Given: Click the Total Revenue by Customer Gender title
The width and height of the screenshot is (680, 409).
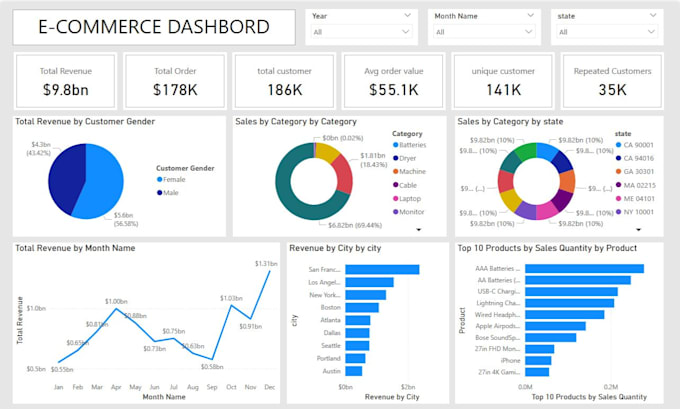Looking at the screenshot, I should click(x=85, y=121).
